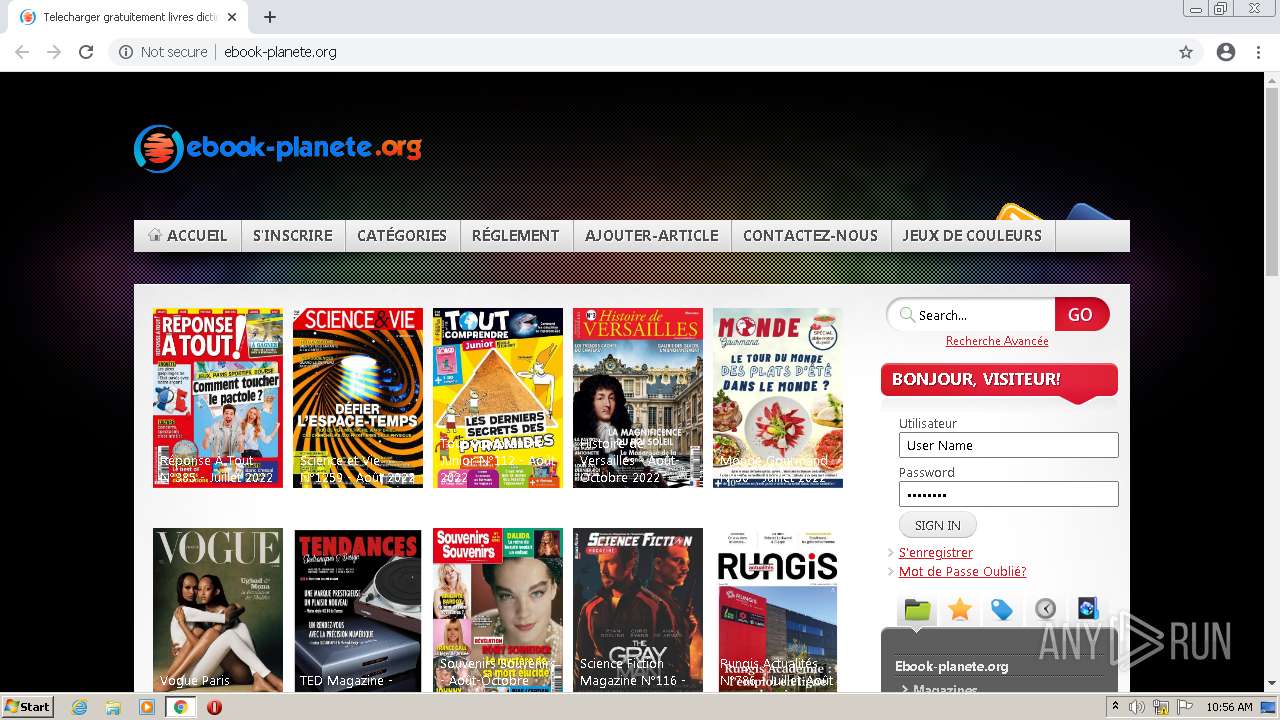Open the CONTACTEZ-NOUS page
This screenshot has height=720, width=1280.
coord(810,236)
